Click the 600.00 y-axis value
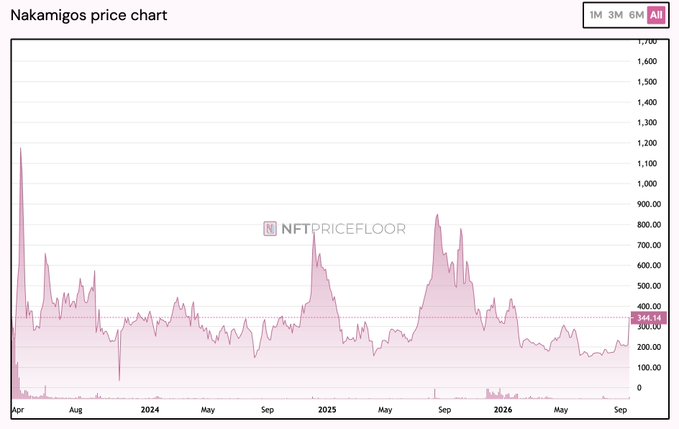 click(649, 265)
